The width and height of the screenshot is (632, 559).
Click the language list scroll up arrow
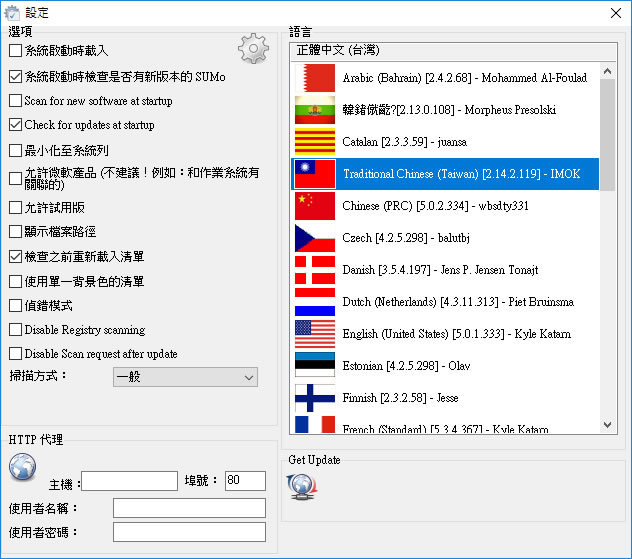(607, 71)
